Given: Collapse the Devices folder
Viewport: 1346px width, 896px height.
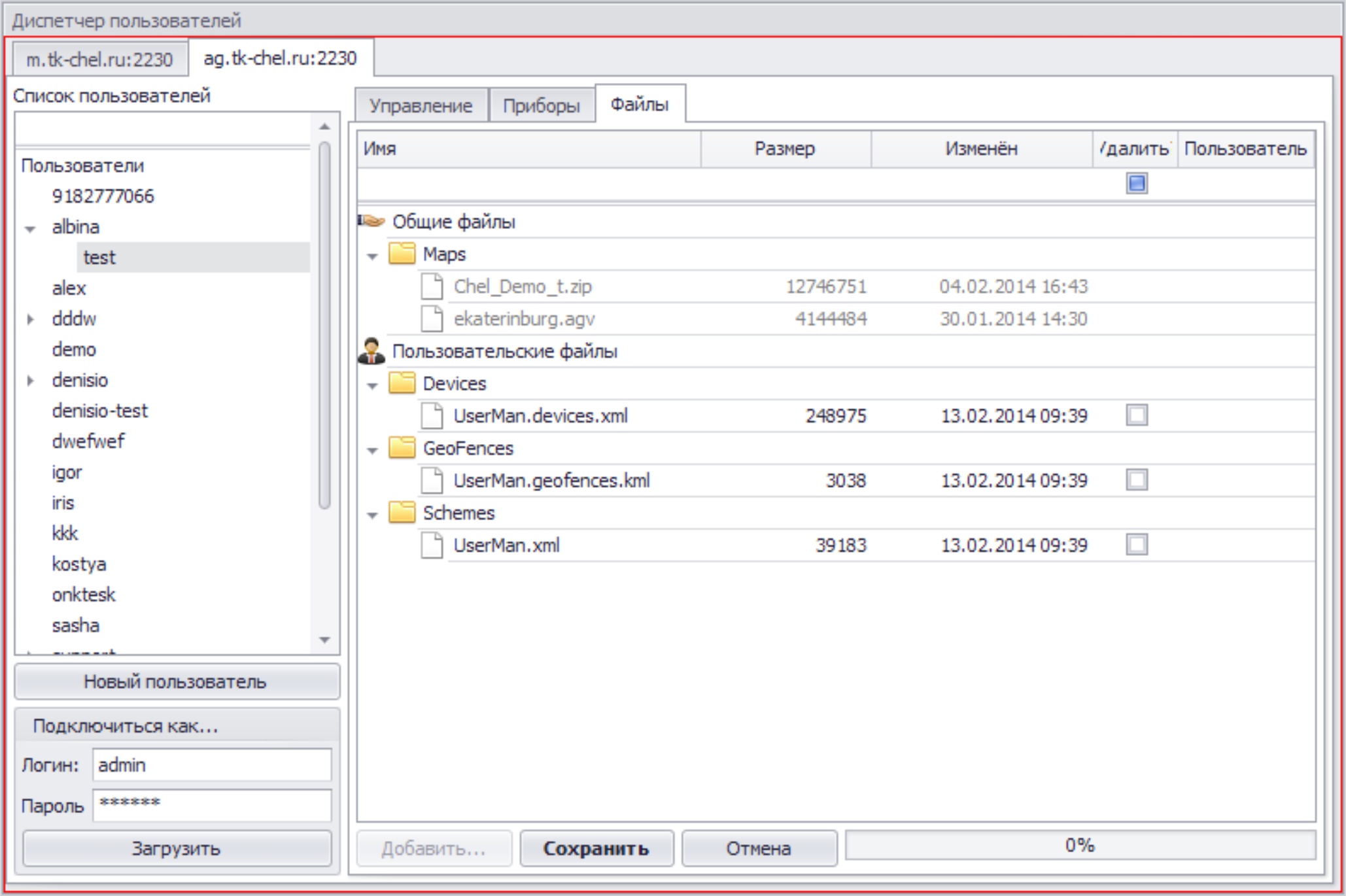Looking at the screenshot, I should 373,385.
